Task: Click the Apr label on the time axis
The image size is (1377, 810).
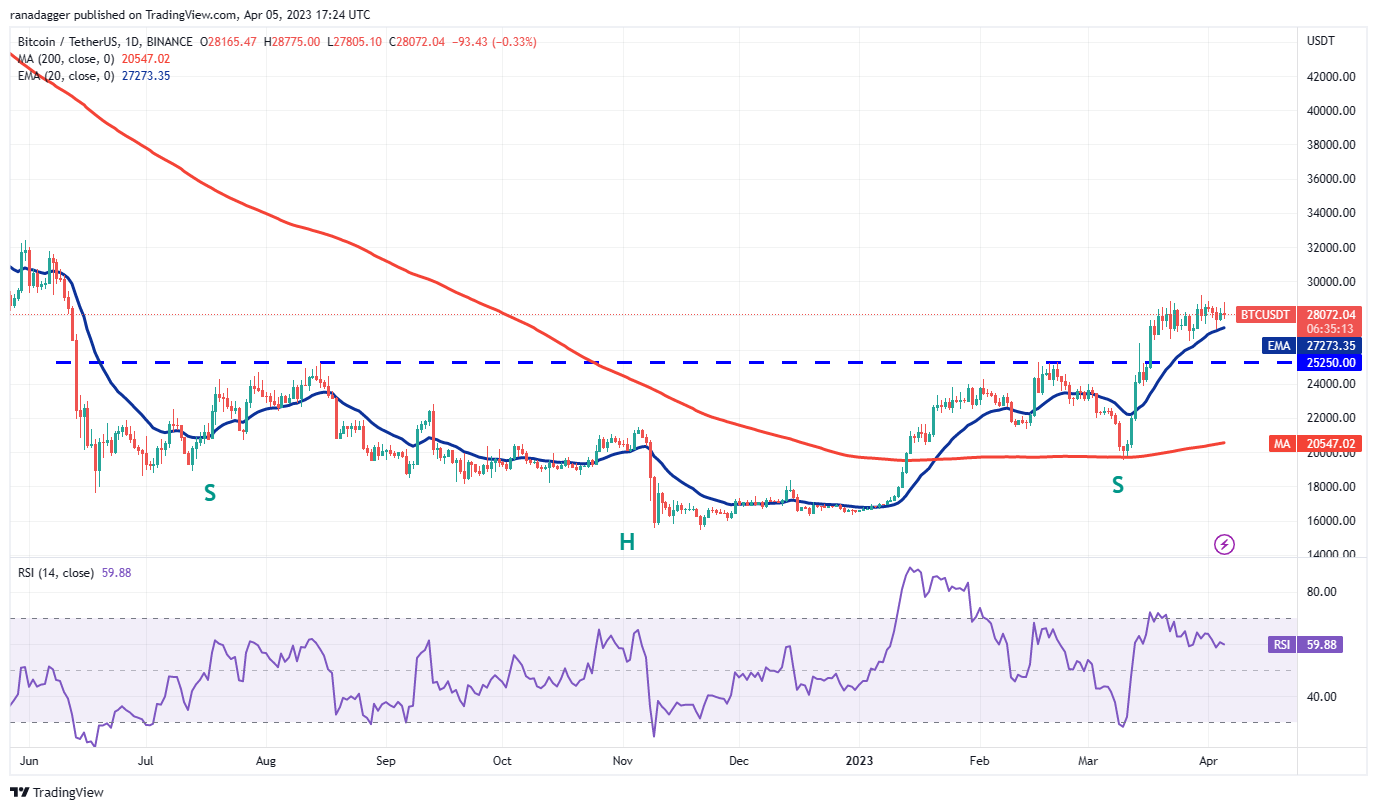Action: point(1210,760)
